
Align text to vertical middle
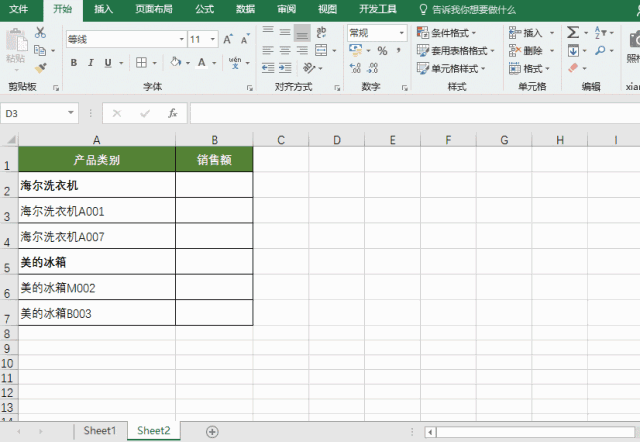285,32
